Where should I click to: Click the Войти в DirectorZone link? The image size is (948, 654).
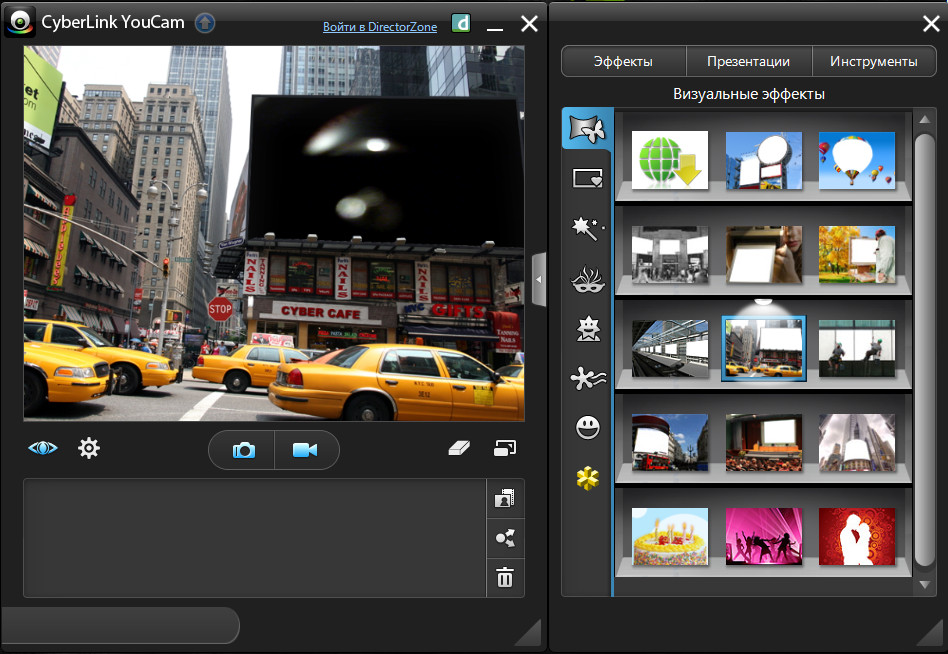tap(380, 27)
